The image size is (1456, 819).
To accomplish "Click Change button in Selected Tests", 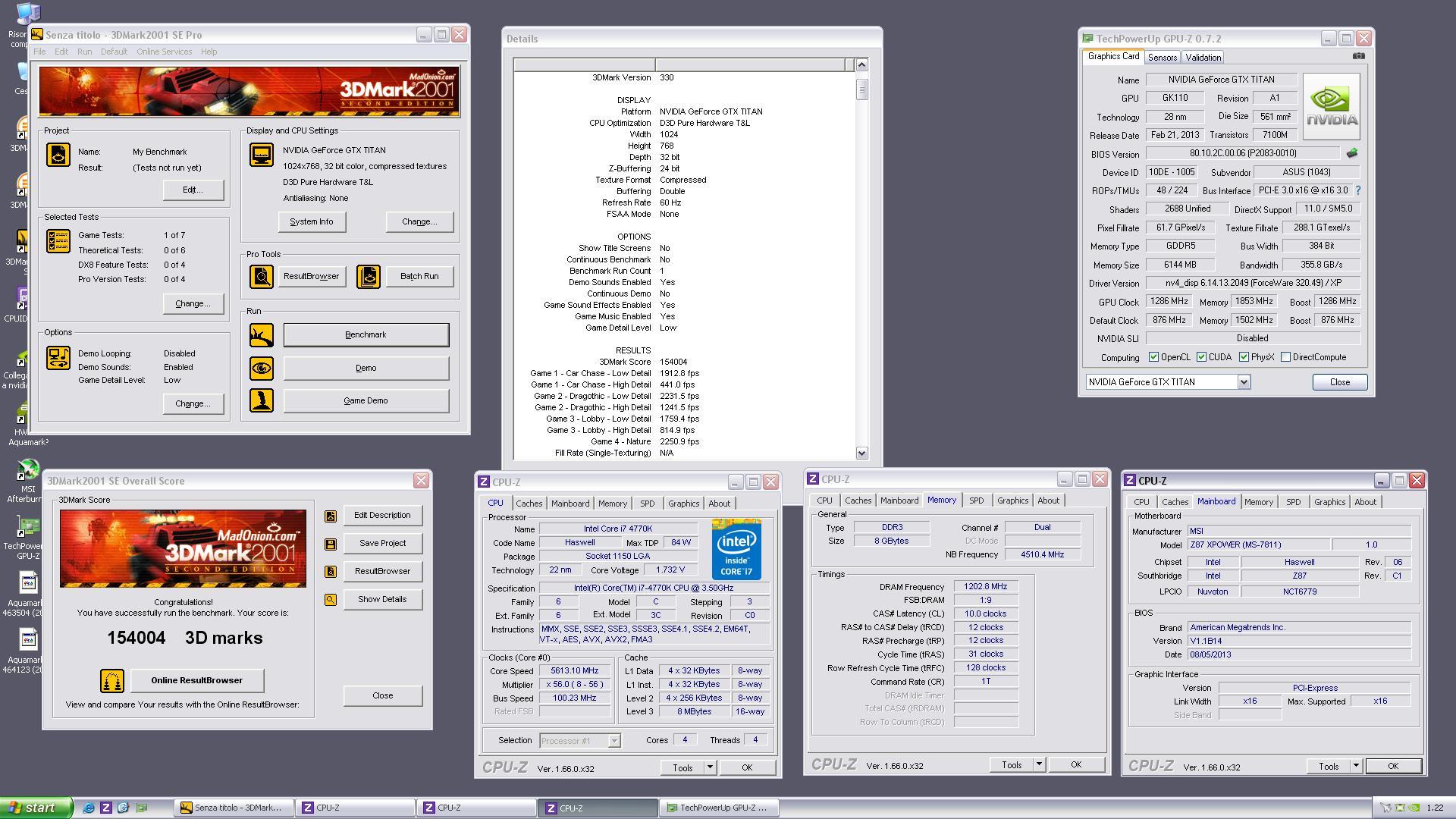I will 193,303.
